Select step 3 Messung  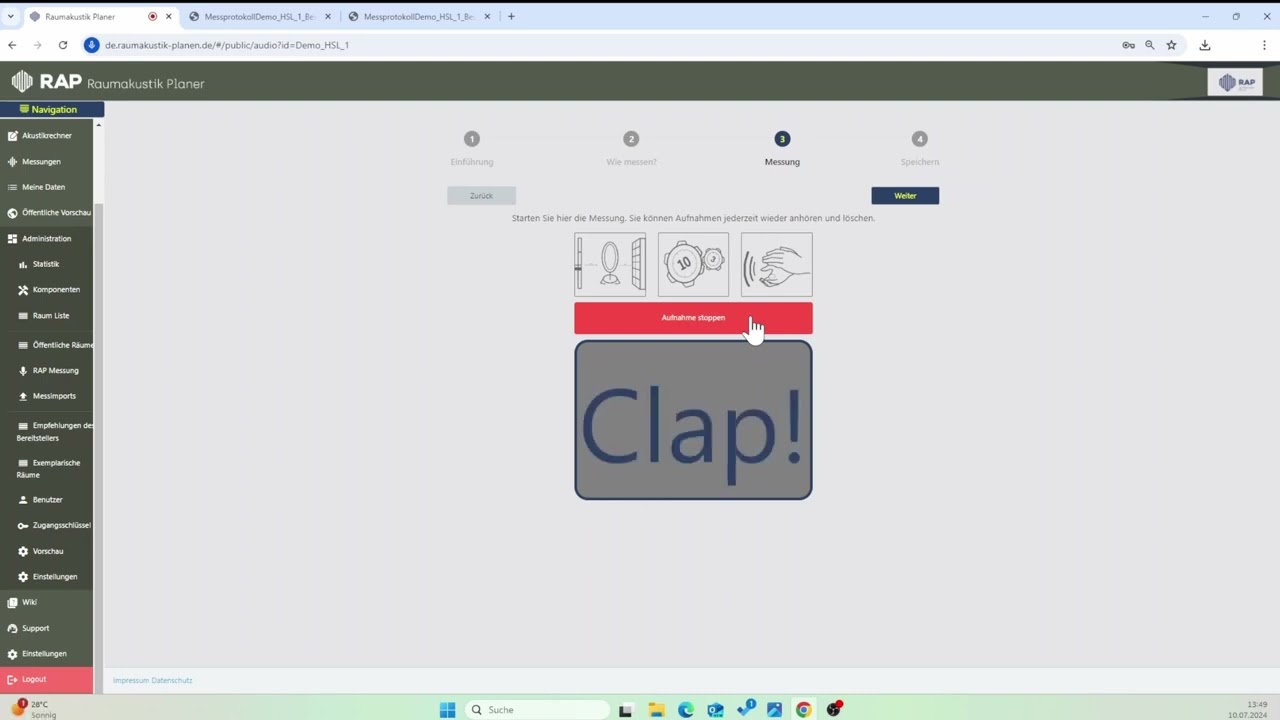(x=782, y=148)
